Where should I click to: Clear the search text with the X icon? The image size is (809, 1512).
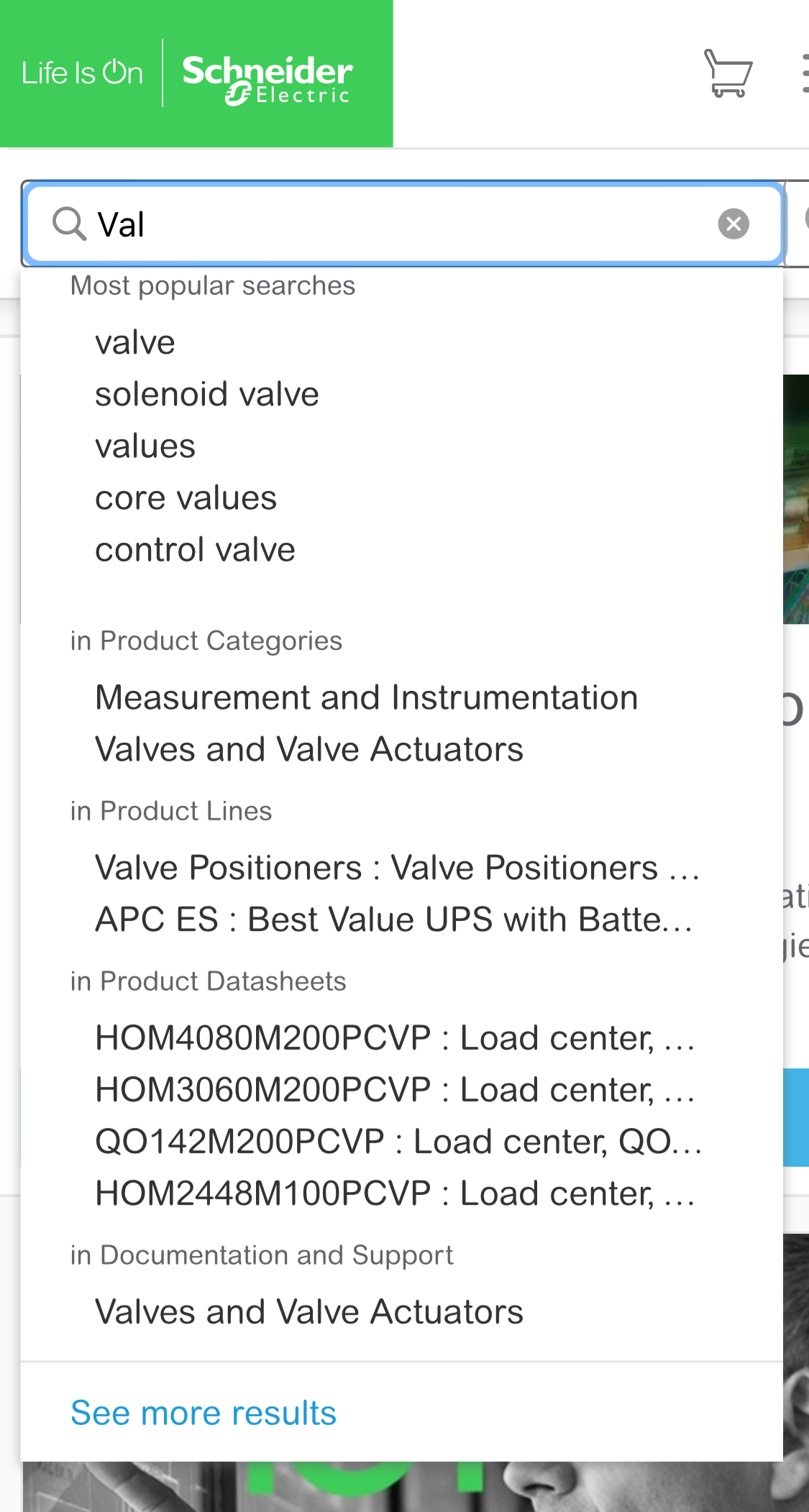(733, 224)
